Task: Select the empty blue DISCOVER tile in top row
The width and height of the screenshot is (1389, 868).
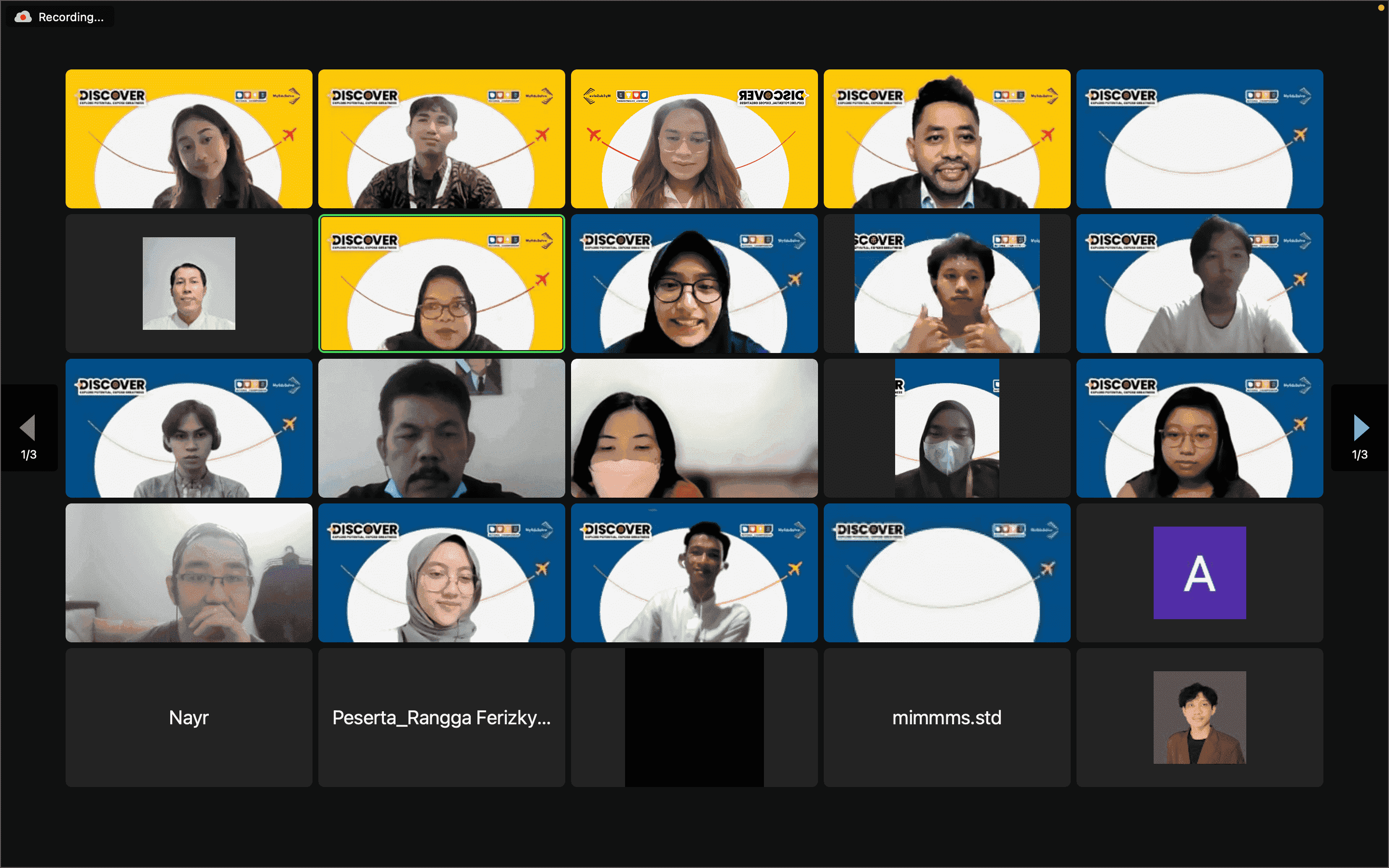Action: point(1199,139)
